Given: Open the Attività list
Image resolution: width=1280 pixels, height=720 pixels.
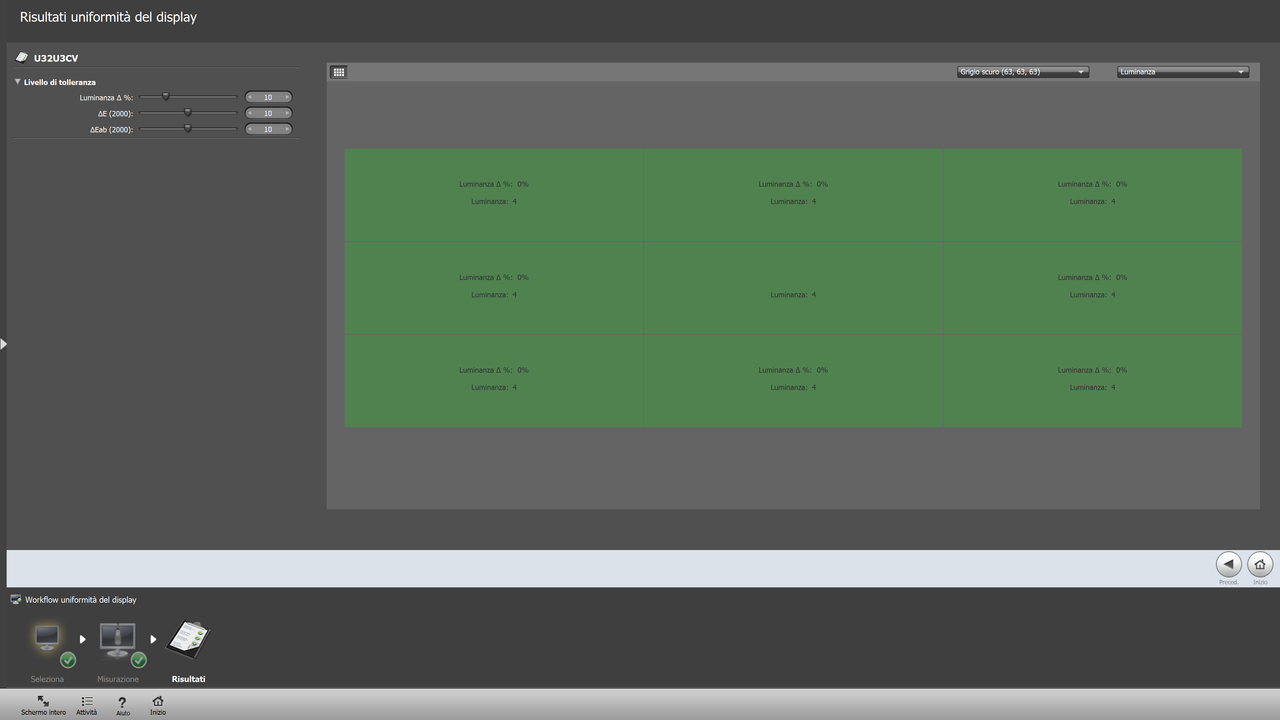Looking at the screenshot, I should [87, 706].
